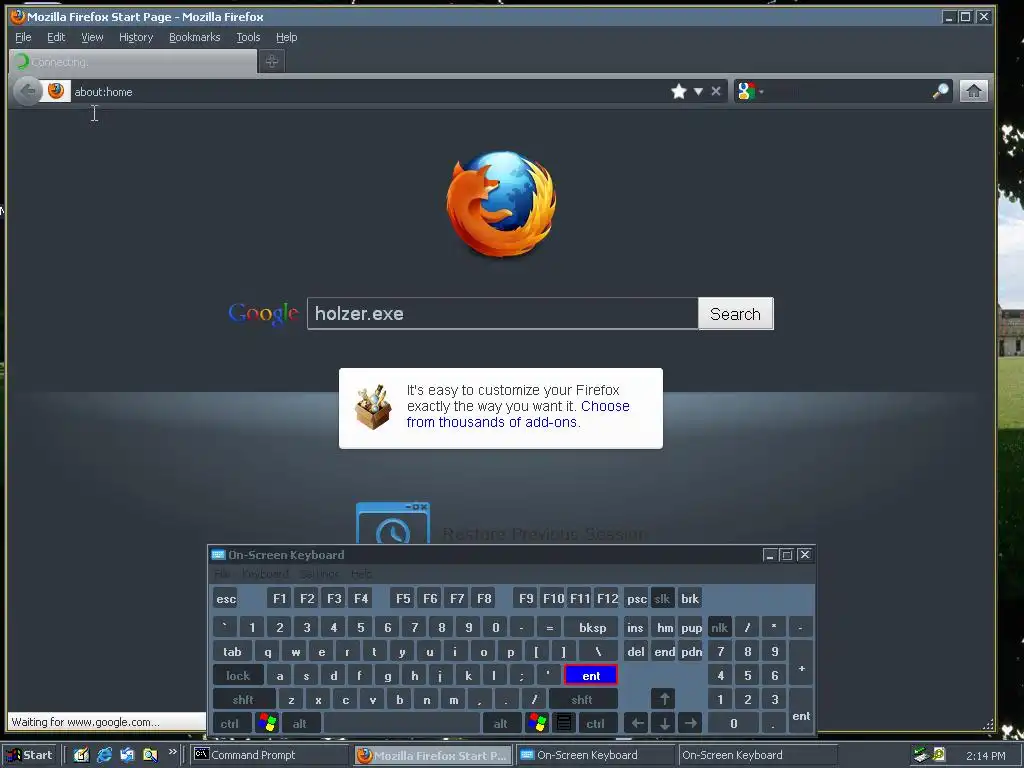Viewport: 1024px width, 768px height.
Task: Go to the Firefox home page button
Action: coord(973,91)
